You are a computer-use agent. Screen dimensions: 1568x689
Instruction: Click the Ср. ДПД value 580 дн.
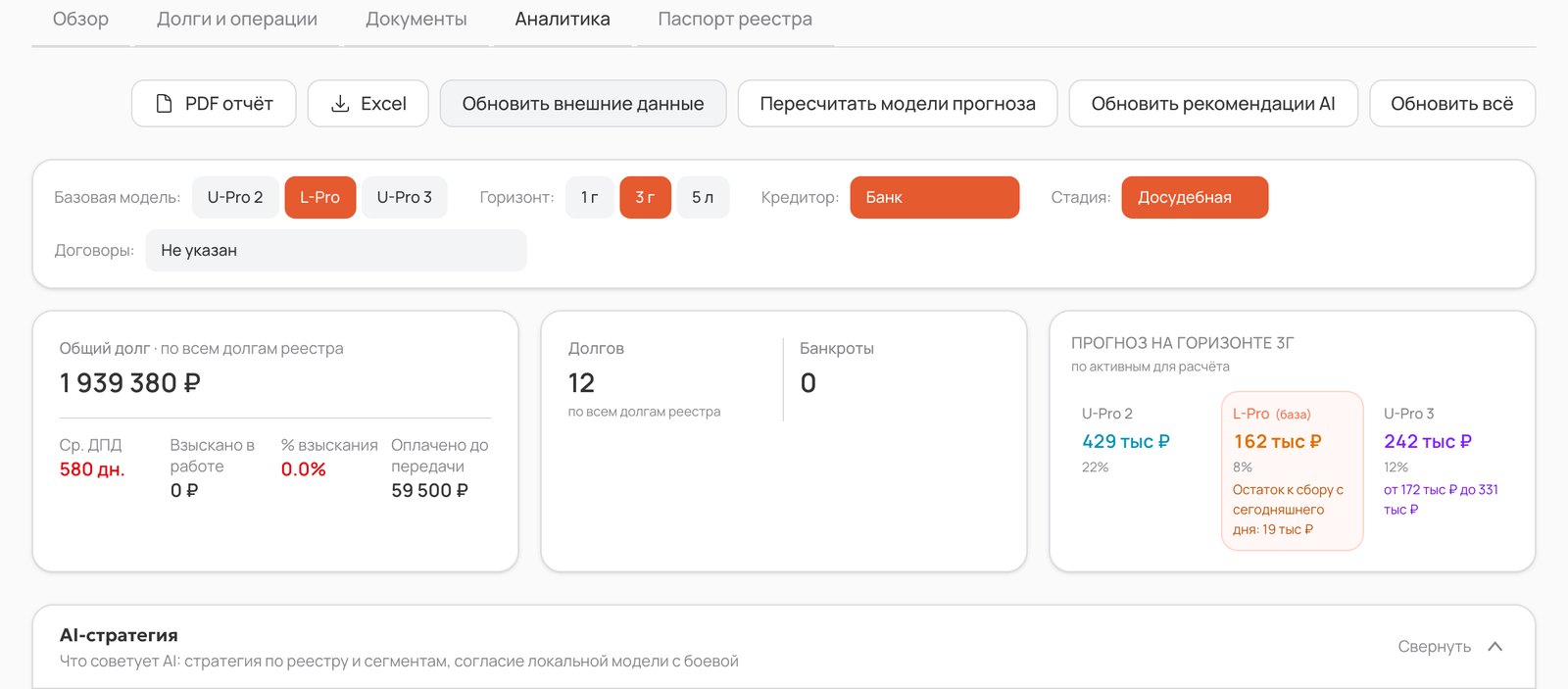(92, 469)
